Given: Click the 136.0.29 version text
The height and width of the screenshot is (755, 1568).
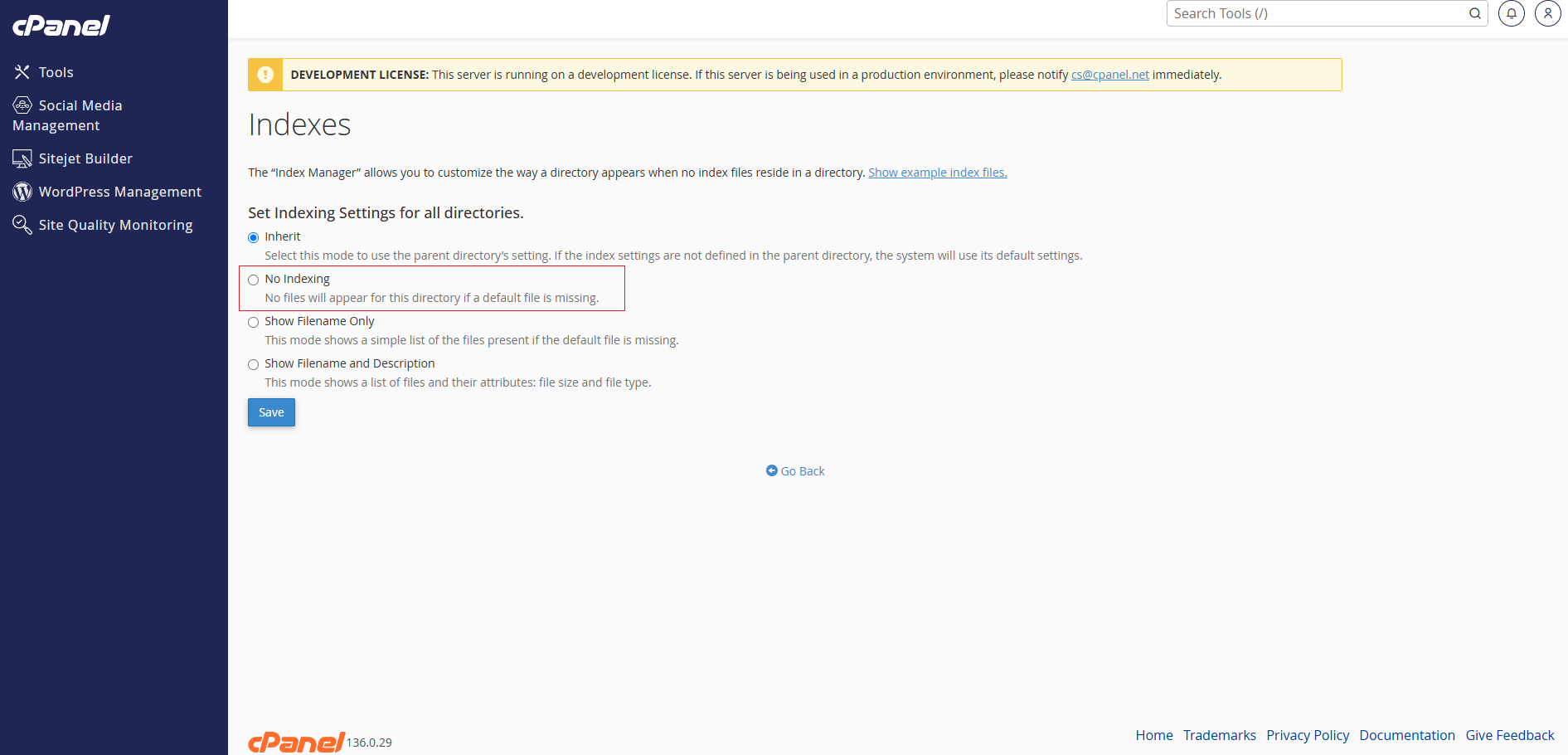Looking at the screenshot, I should 369,743.
